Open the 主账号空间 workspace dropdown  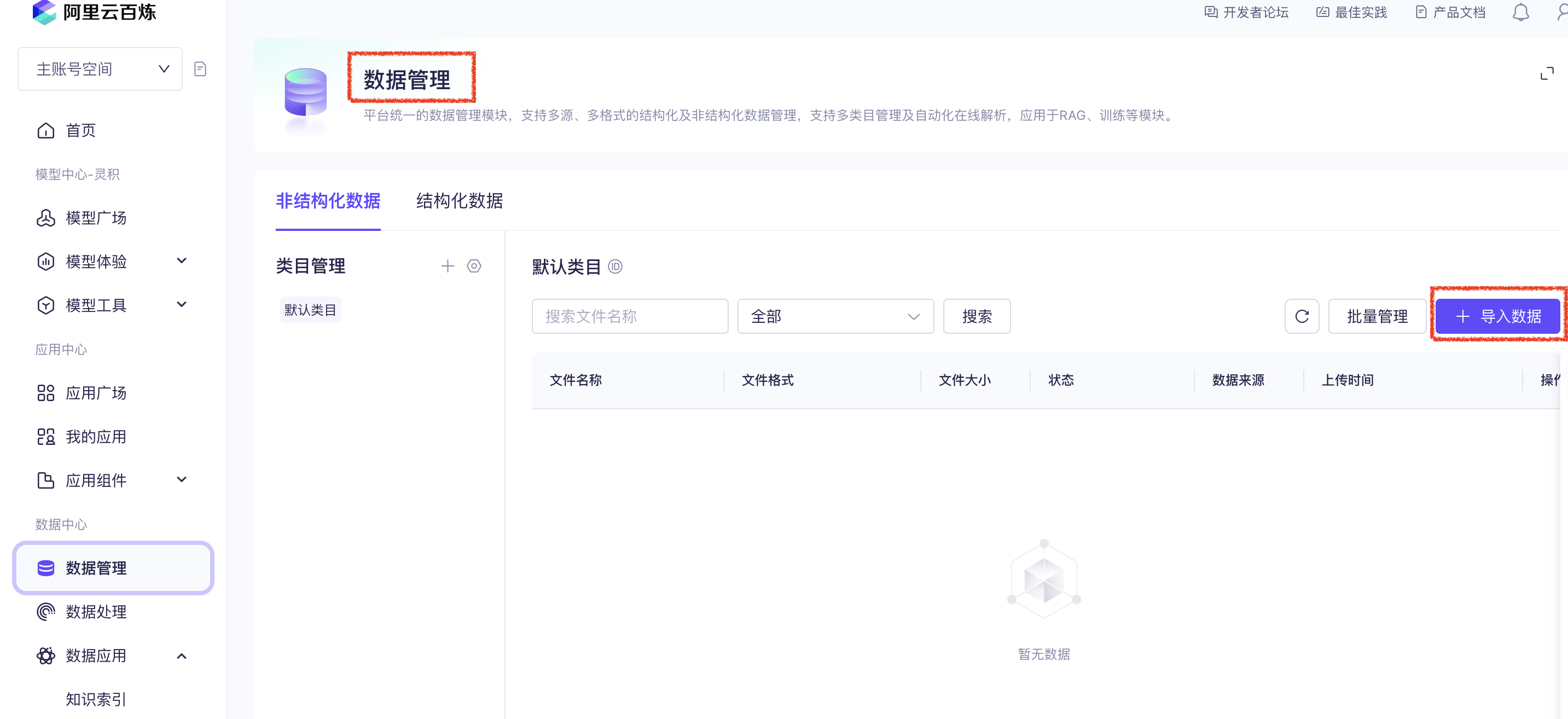pos(101,69)
